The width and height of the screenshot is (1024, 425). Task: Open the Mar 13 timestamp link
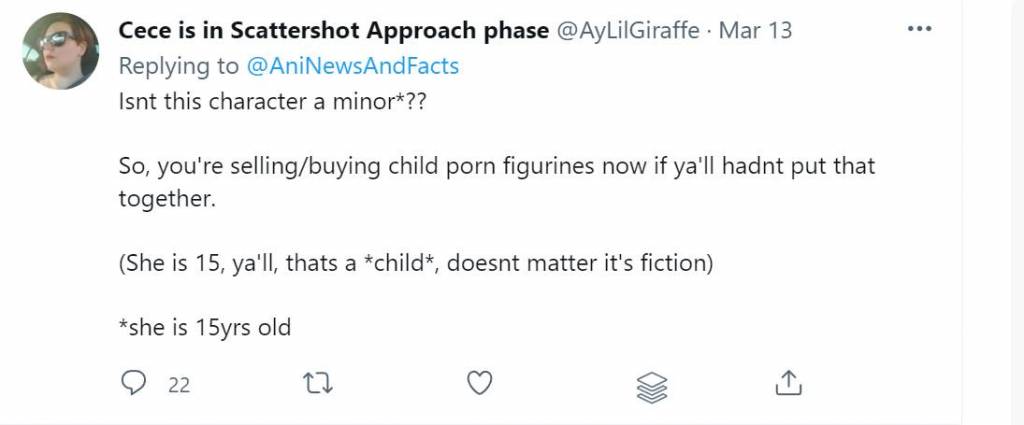[755, 30]
